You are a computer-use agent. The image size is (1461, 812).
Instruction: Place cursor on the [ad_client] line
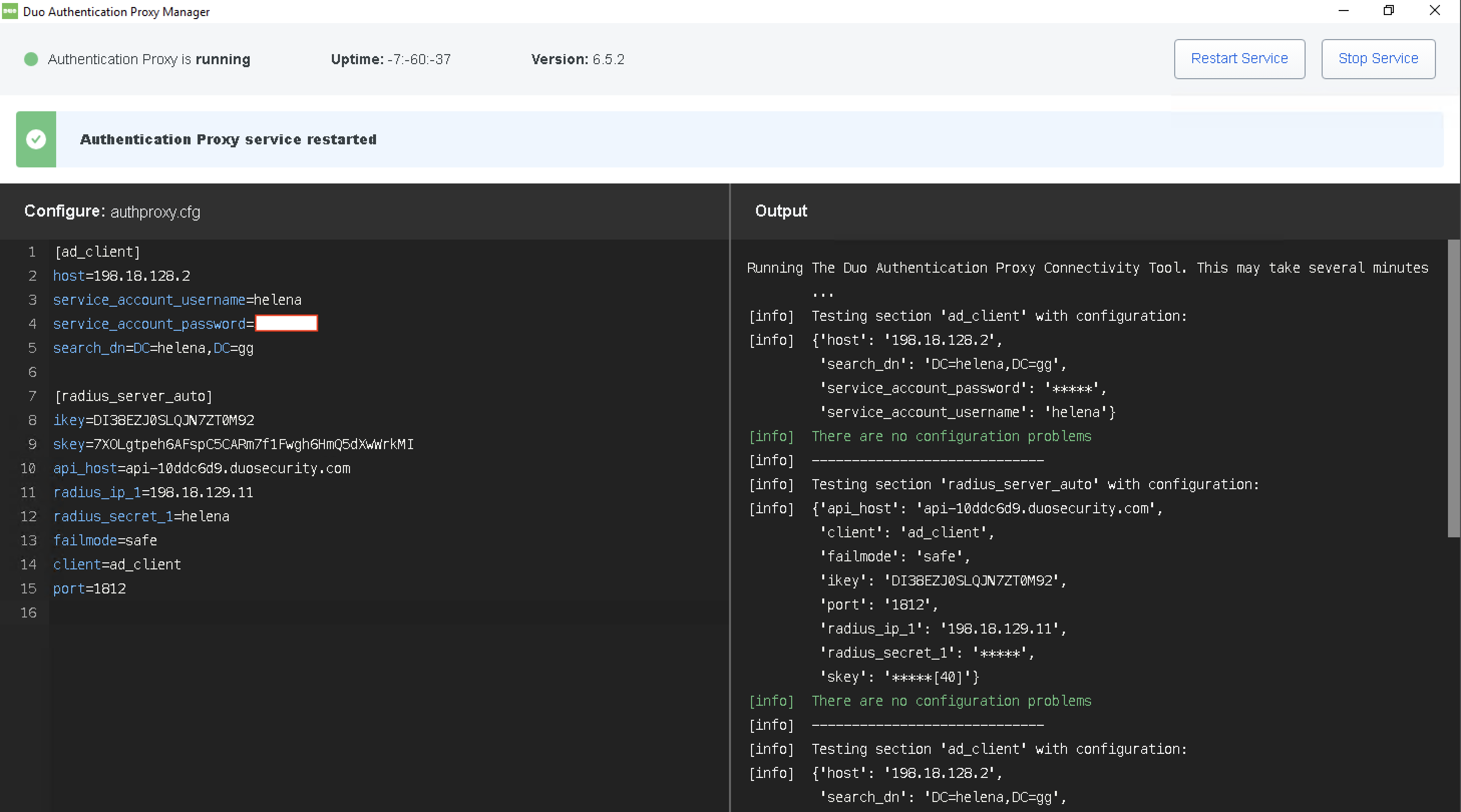[x=98, y=252]
